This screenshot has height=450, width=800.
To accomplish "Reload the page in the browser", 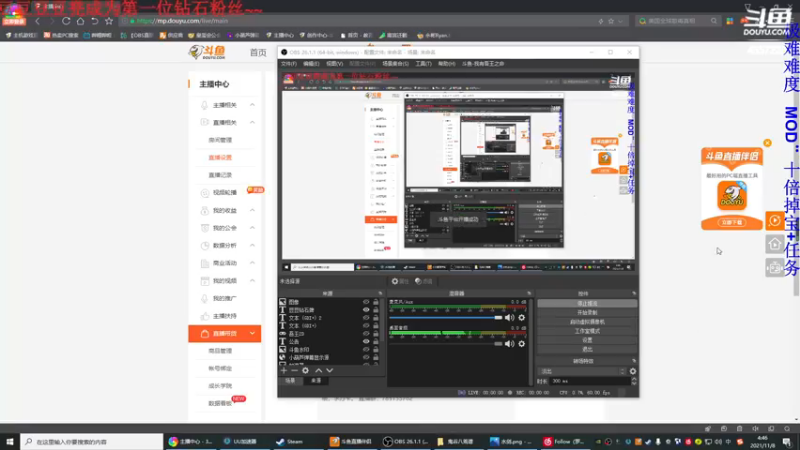I will pos(66,21).
